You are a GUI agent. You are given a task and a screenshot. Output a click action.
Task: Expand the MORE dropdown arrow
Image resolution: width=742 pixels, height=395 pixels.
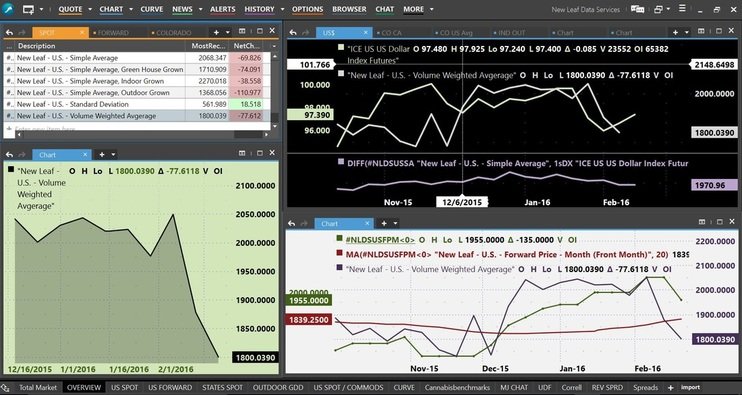[x=431, y=9]
